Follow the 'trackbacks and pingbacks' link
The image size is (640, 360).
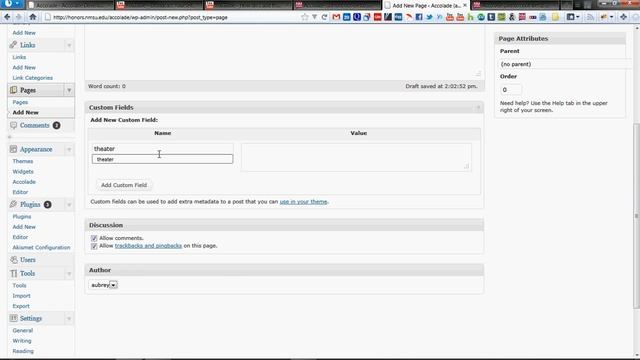(148, 246)
